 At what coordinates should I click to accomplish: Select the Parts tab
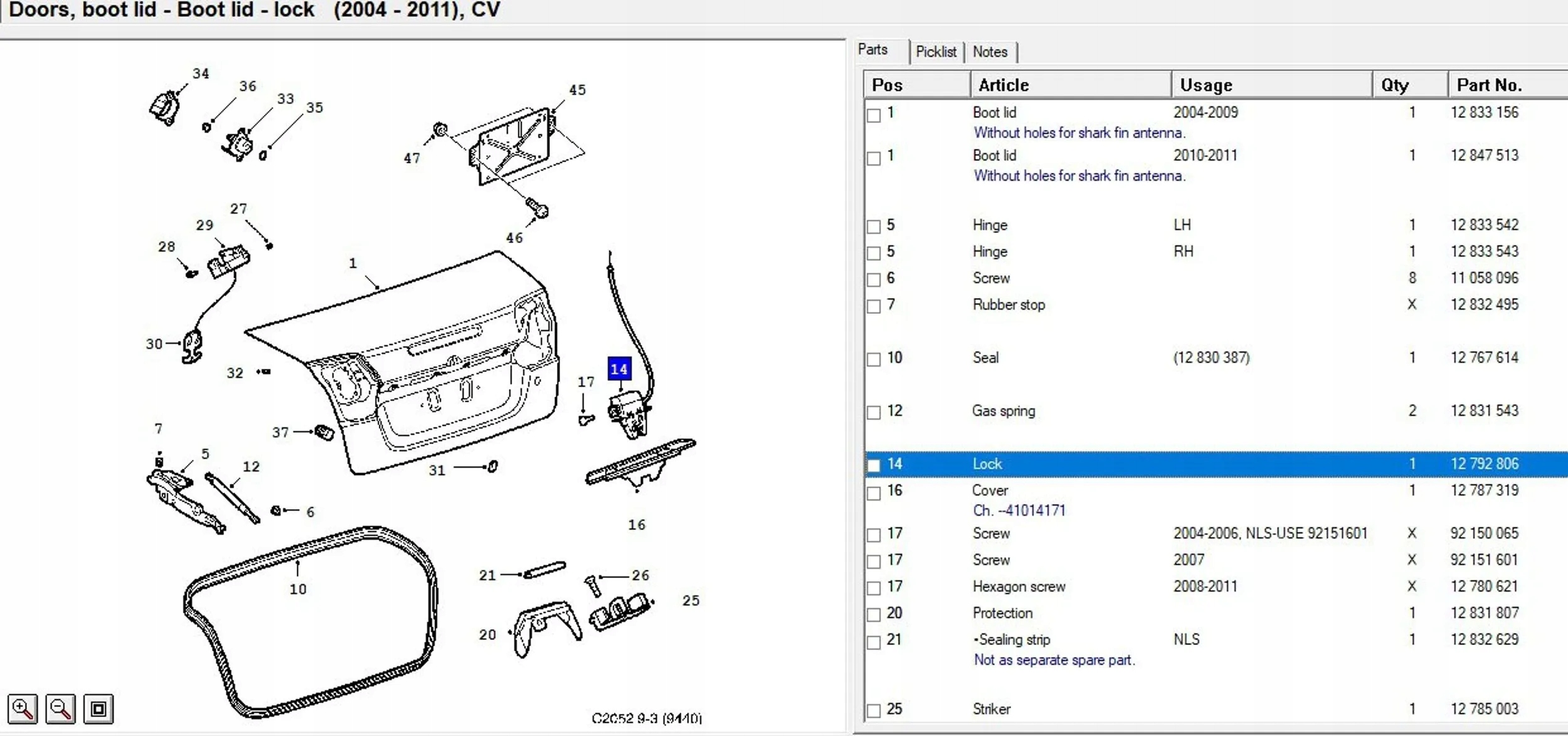click(872, 50)
